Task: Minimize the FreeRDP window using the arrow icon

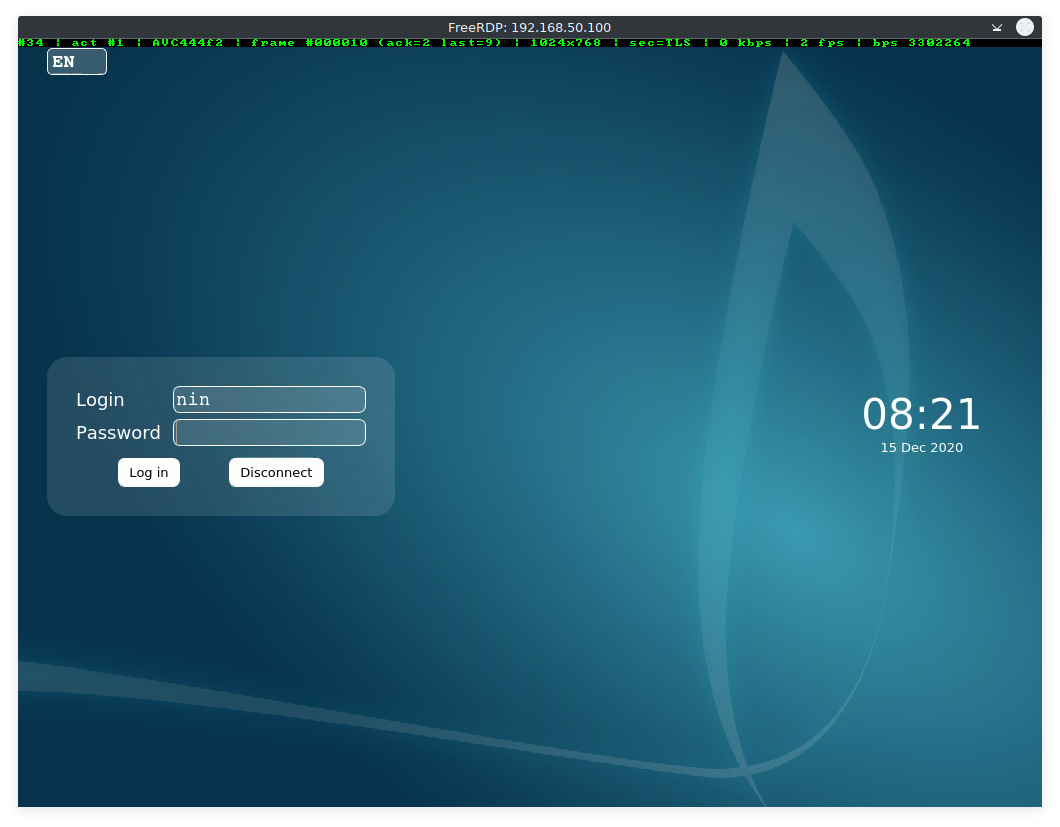Action: (x=997, y=28)
